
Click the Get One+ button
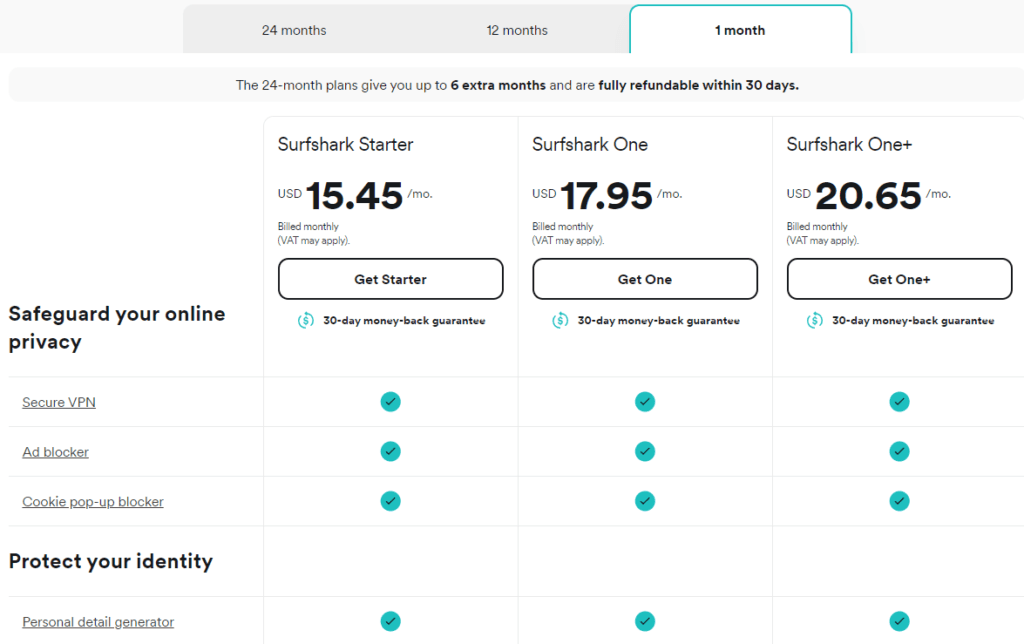[899, 279]
